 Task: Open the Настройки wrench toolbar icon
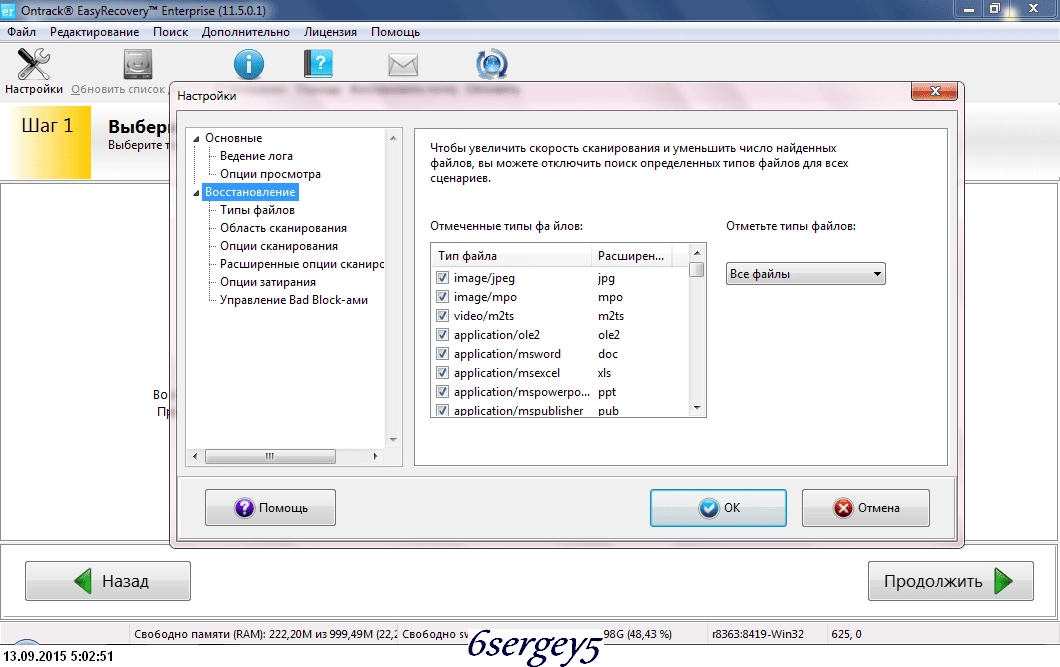tap(33, 64)
